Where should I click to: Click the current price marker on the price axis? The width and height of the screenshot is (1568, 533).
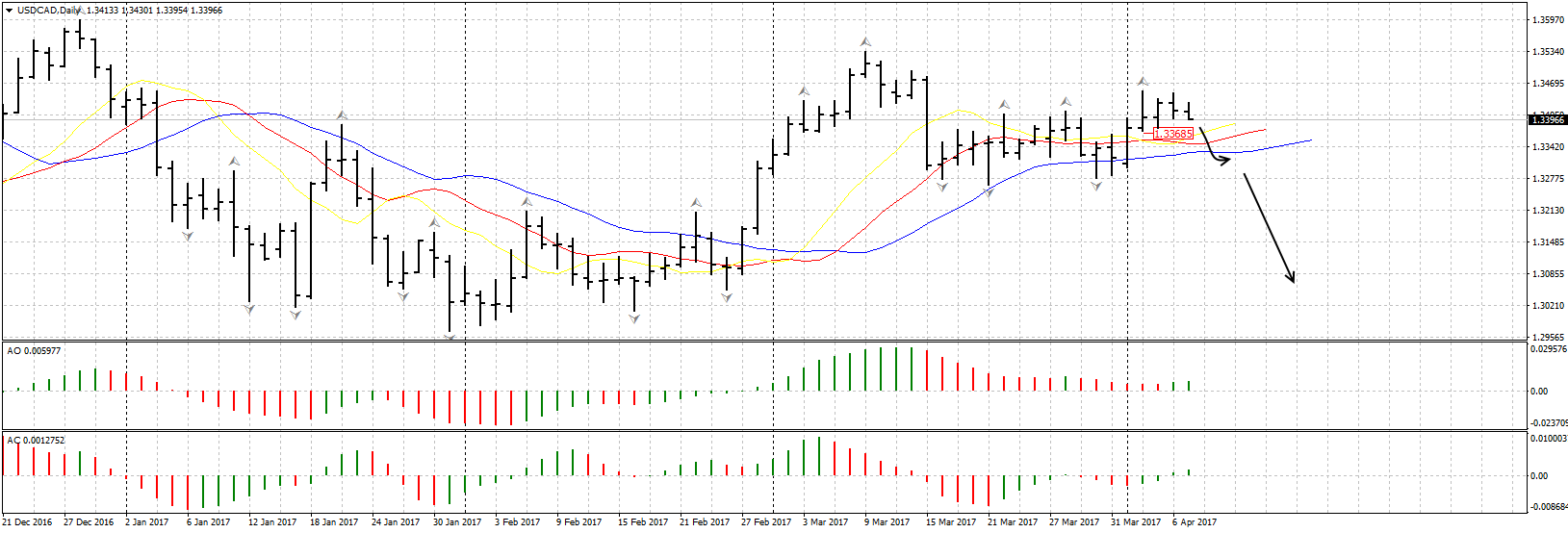pos(1547,119)
